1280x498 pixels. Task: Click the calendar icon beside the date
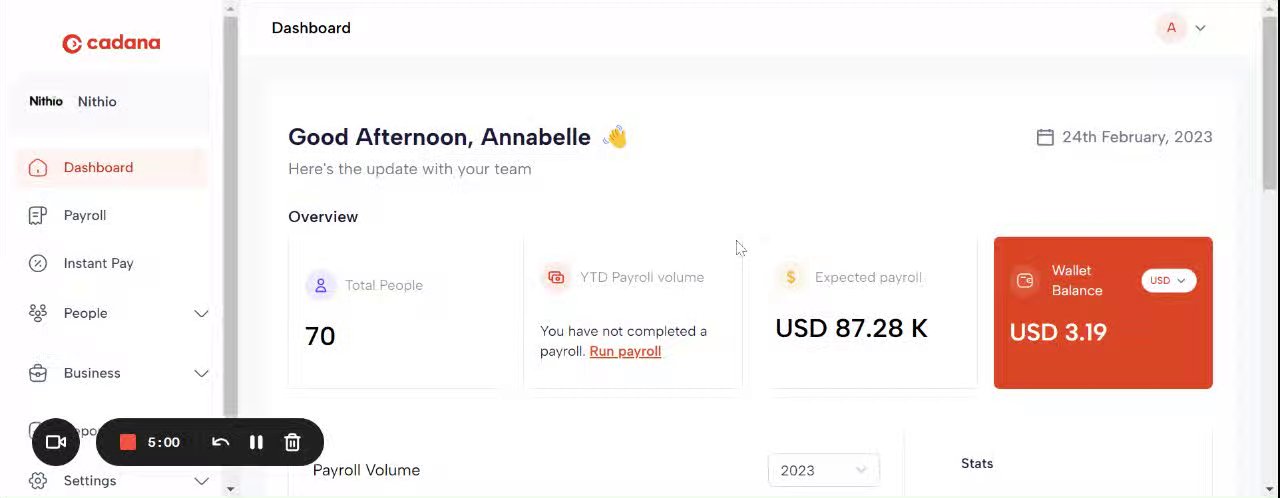(1045, 137)
